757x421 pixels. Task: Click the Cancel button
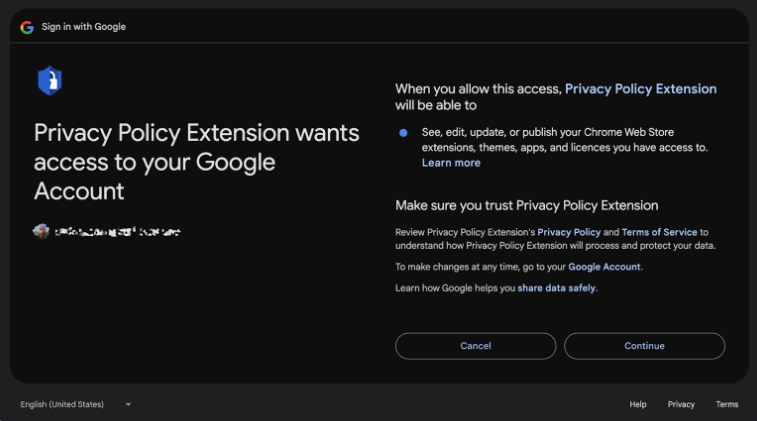(x=476, y=346)
